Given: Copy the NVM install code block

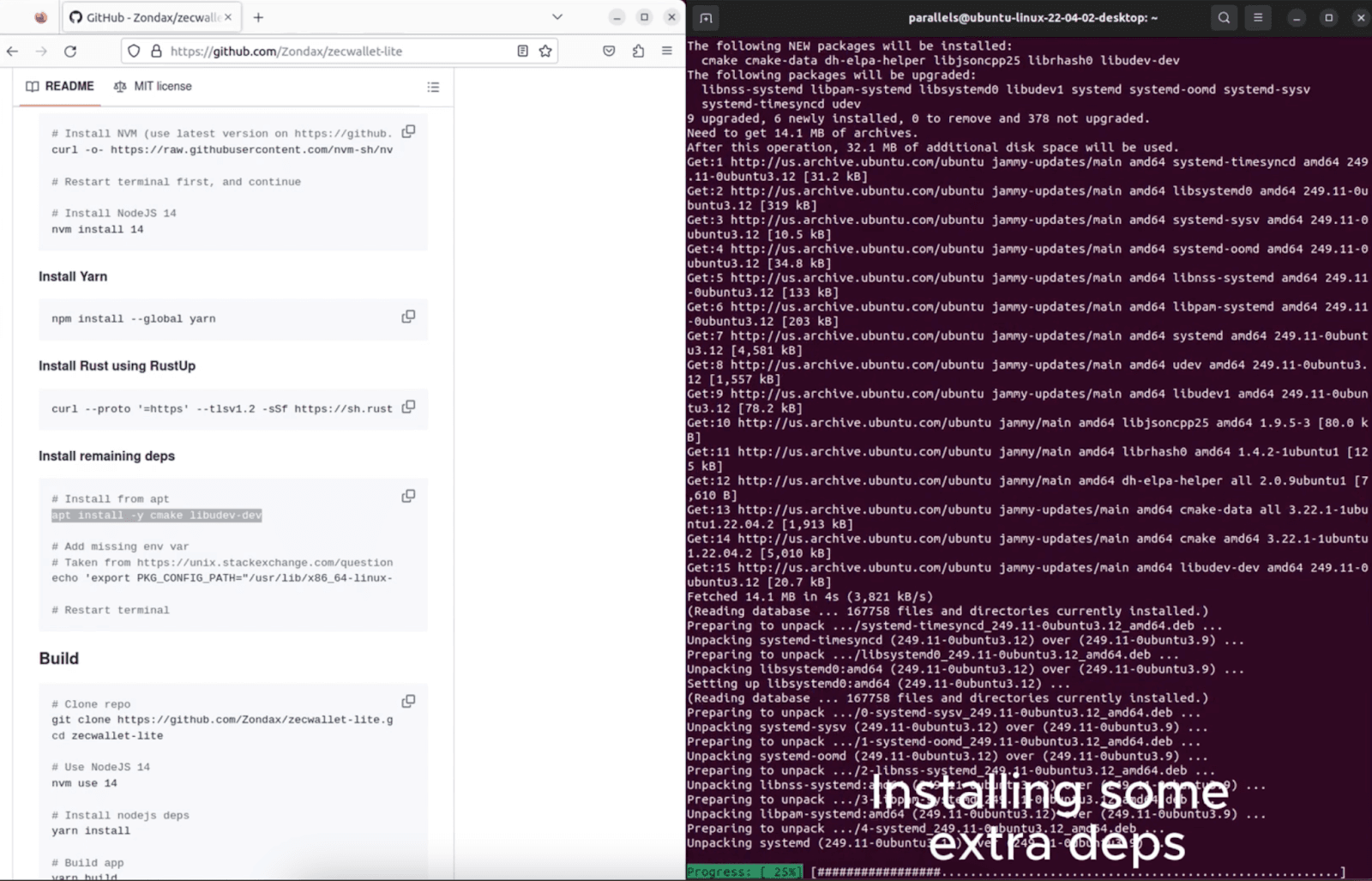Looking at the screenshot, I should (x=409, y=131).
